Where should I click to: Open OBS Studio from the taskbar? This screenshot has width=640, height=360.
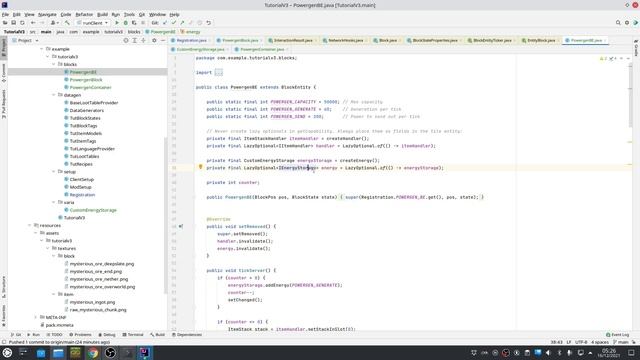110,353
